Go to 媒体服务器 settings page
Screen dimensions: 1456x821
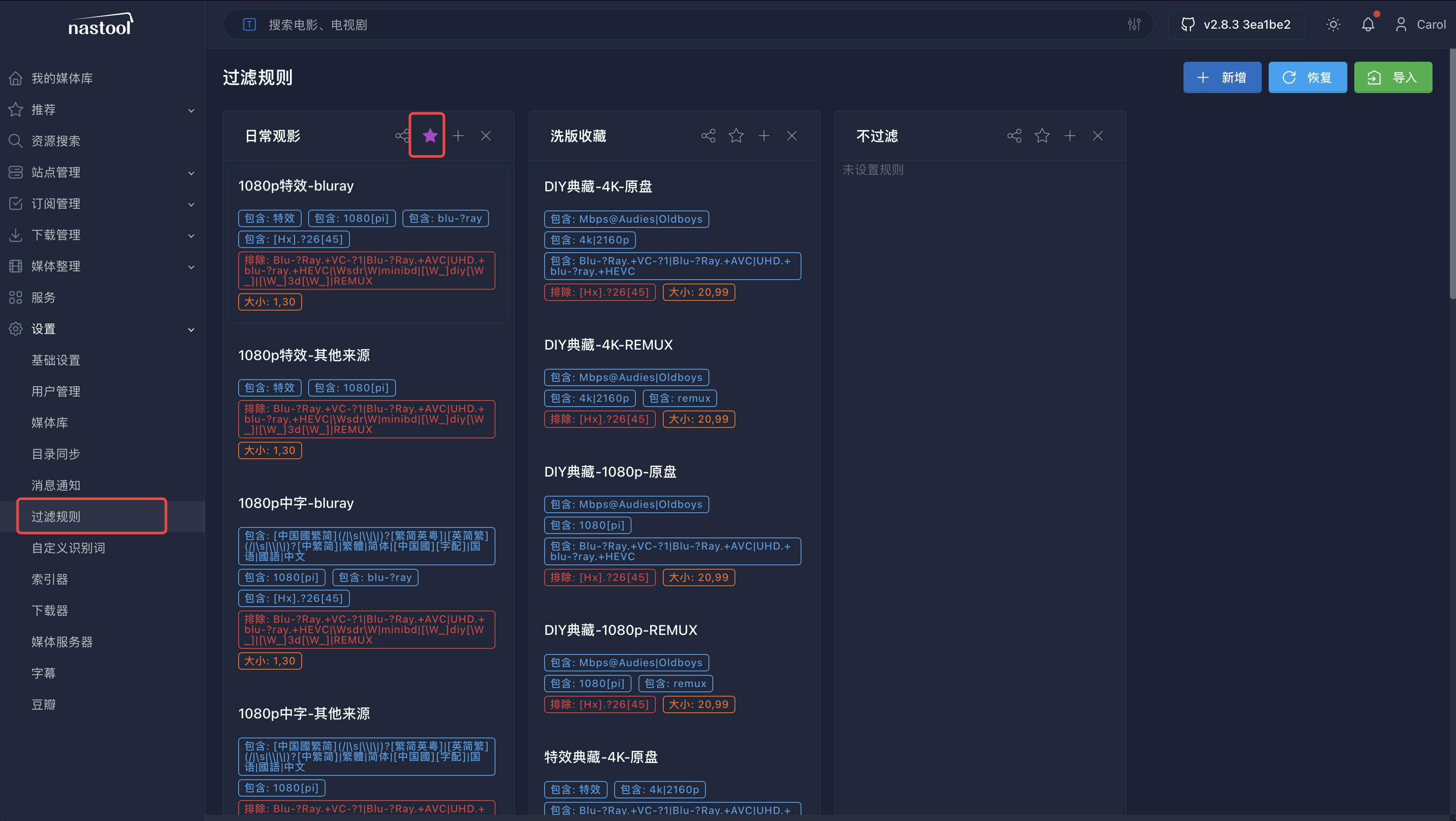(x=62, y=642)
